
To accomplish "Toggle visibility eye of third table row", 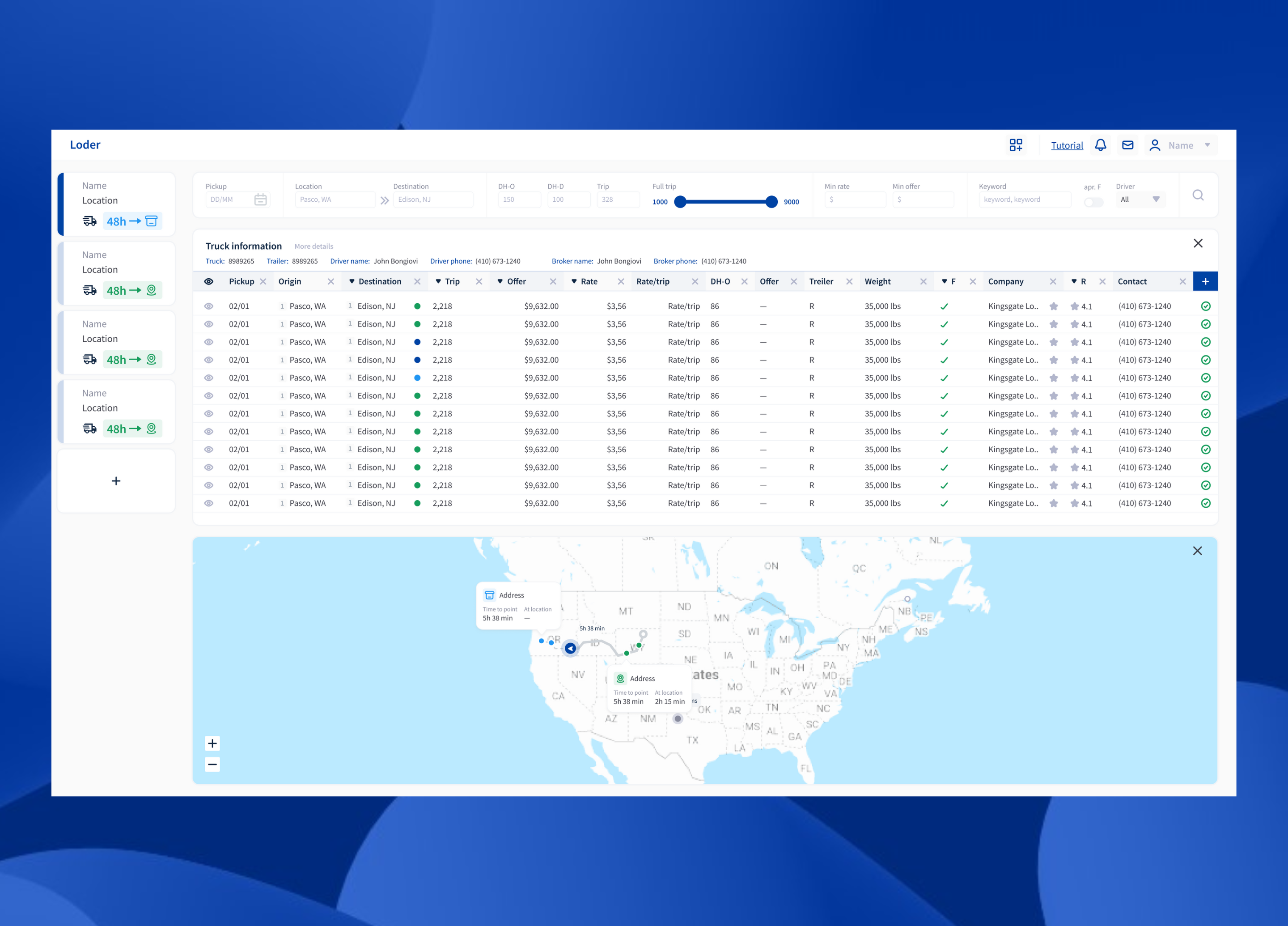I will click(x=208, y=342).
